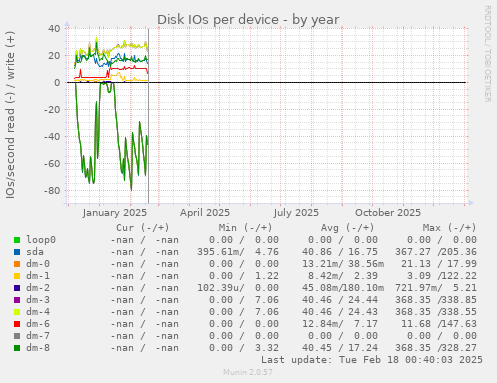Click the dm-8 avg value '40.45 / 17.24'
The image size is (497, 383).
tap(340, 348)
